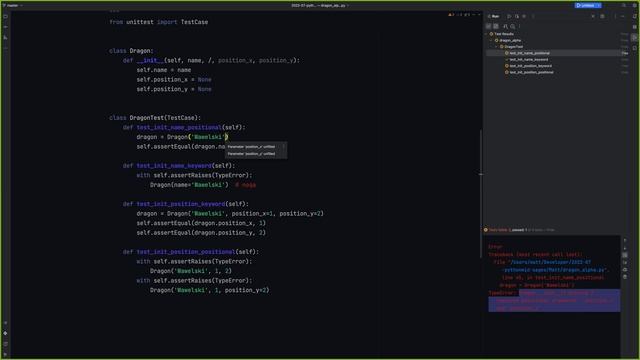Hide the Run tool window

623,16
